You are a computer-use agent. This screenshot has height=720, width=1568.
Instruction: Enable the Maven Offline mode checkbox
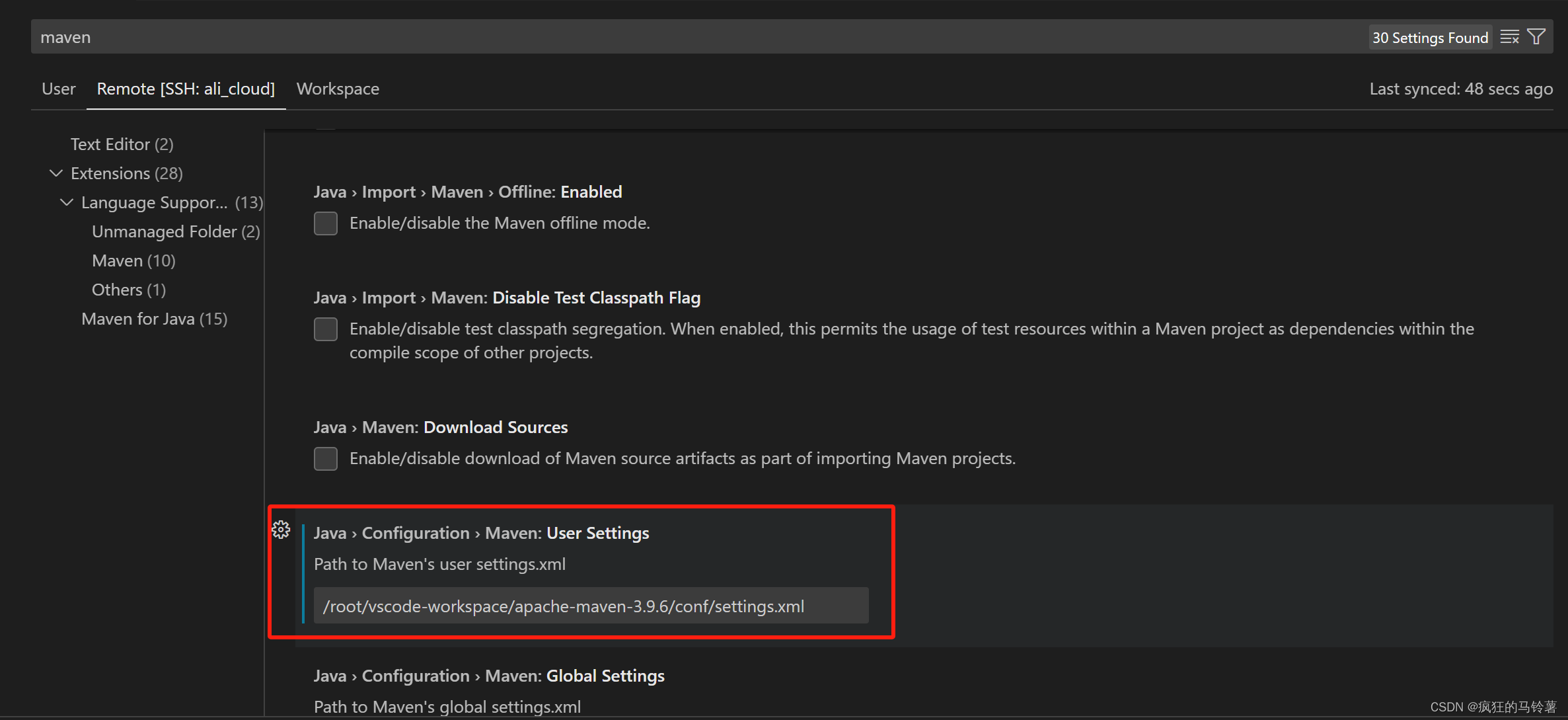pyautogui.click(x=325, y=223)
